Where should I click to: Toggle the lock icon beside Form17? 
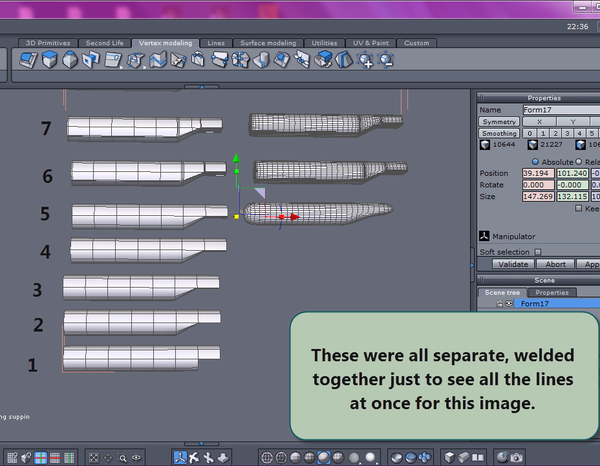(500, 303)
